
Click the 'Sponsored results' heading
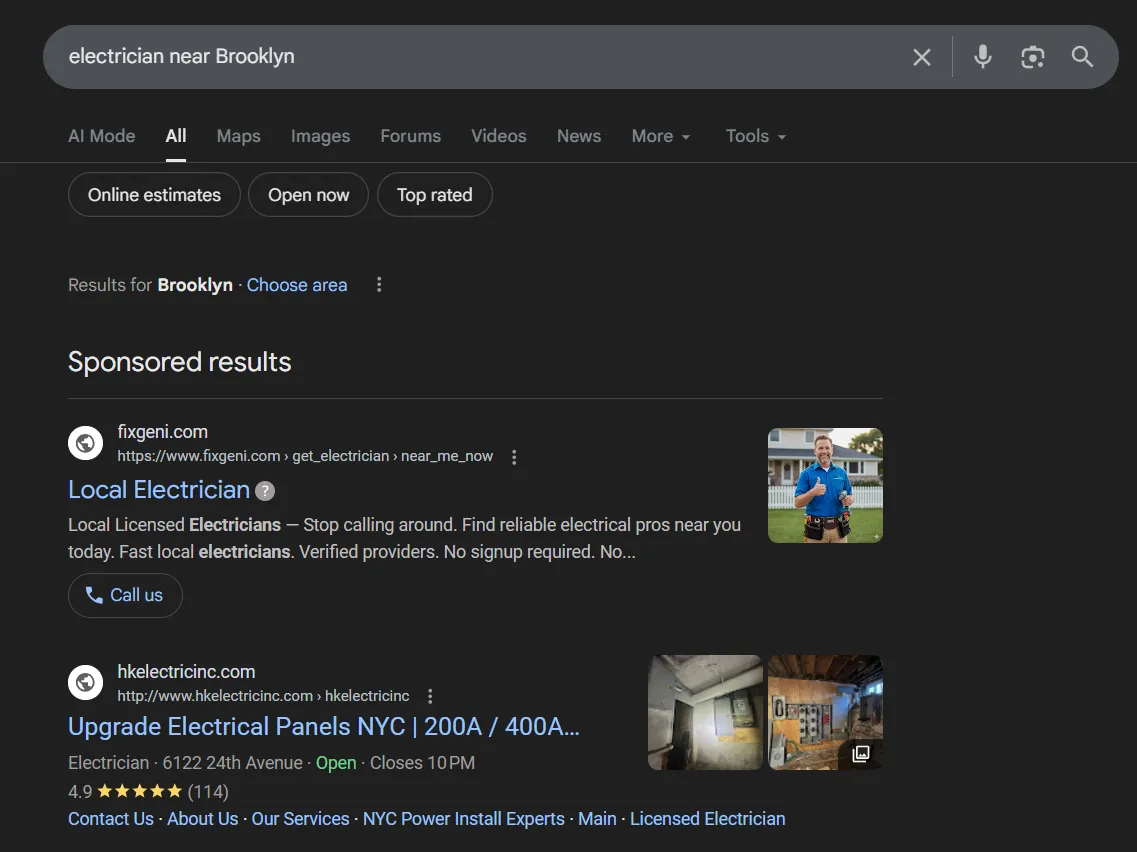[180, 362]
